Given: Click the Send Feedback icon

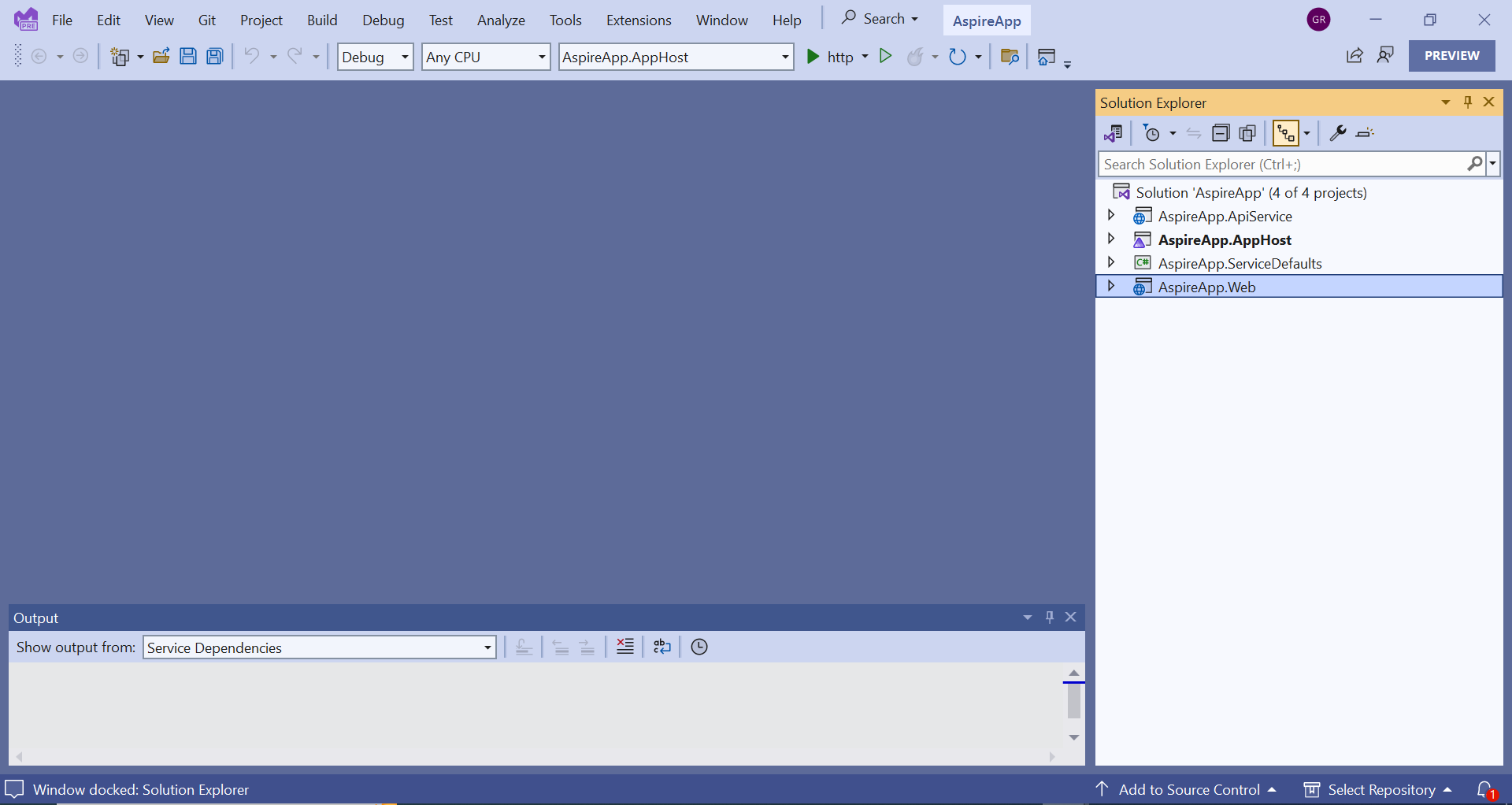Looking at the screenshot, I should click(x=1385, y=55).
